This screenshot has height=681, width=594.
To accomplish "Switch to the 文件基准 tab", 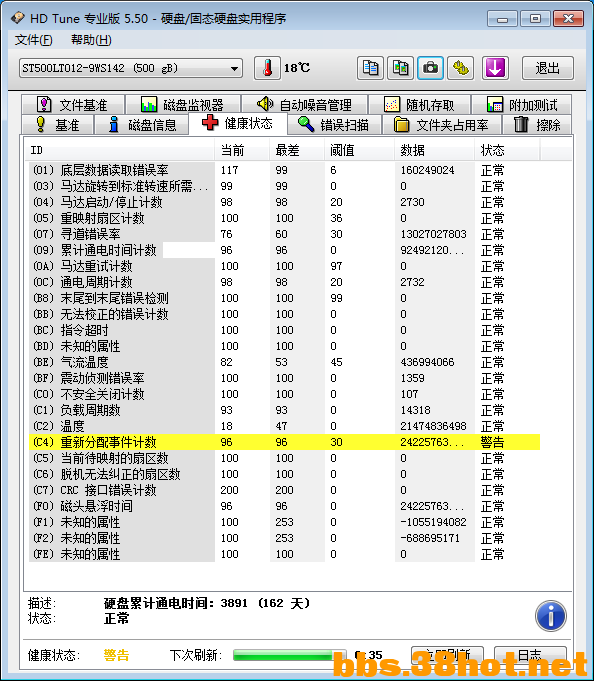I will point(73,105).
